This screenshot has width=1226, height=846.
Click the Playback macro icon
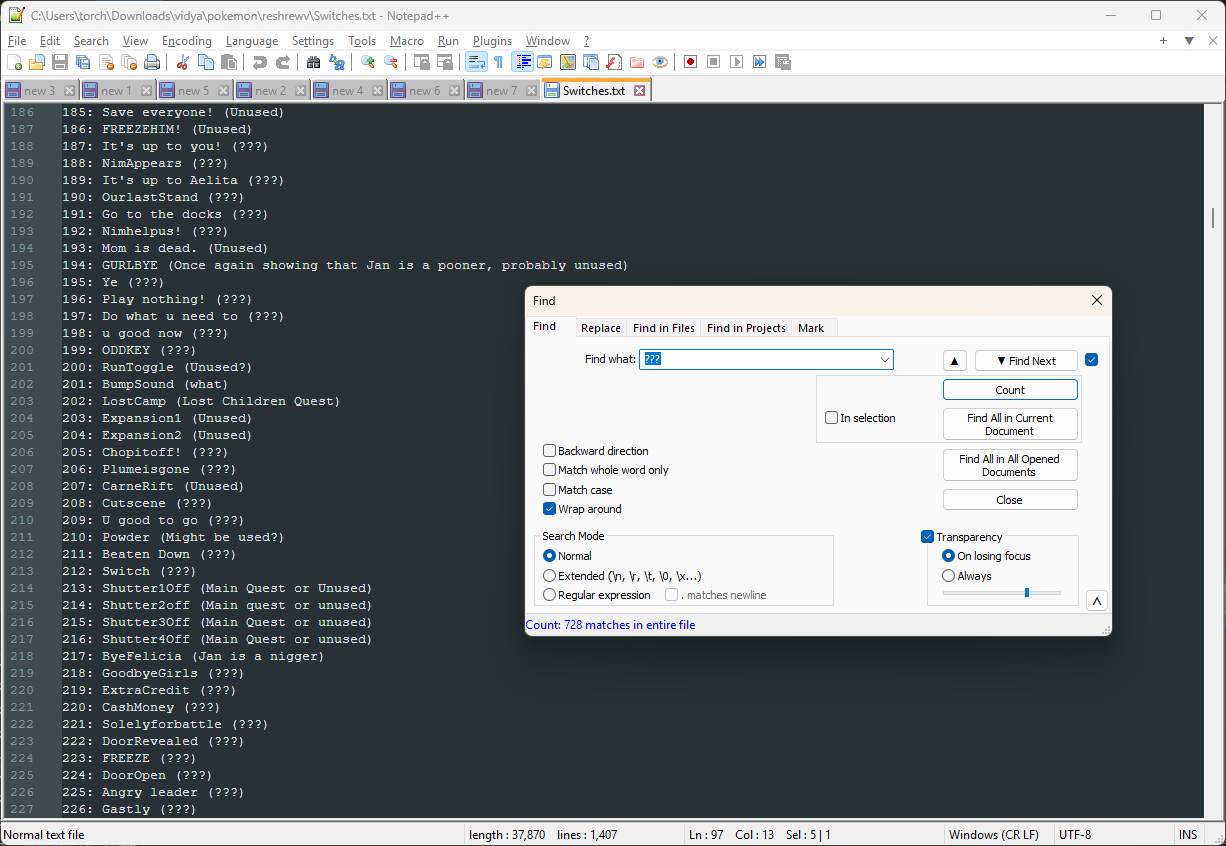click(737, 62)
